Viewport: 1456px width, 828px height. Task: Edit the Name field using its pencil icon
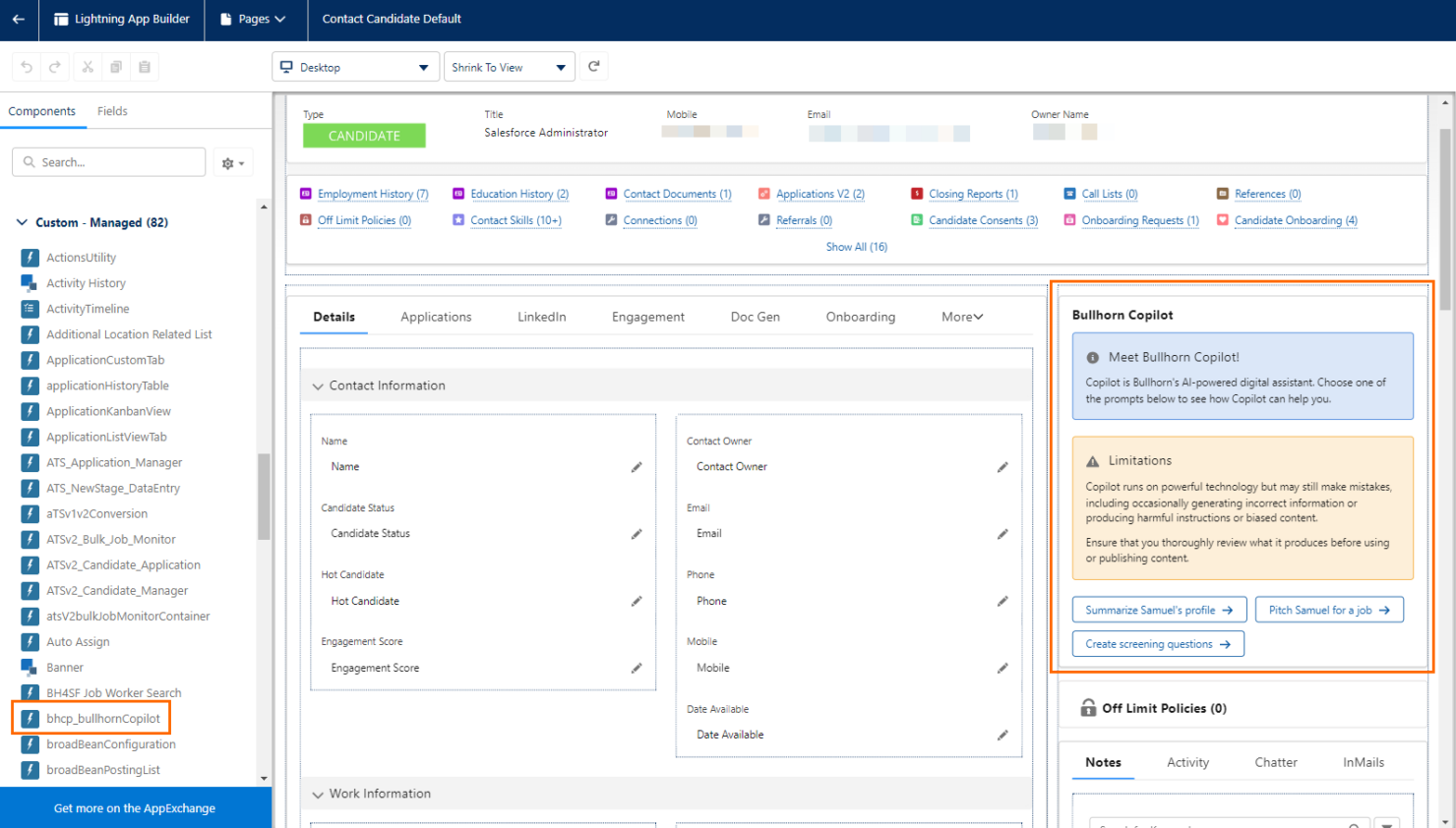(635, 467)
